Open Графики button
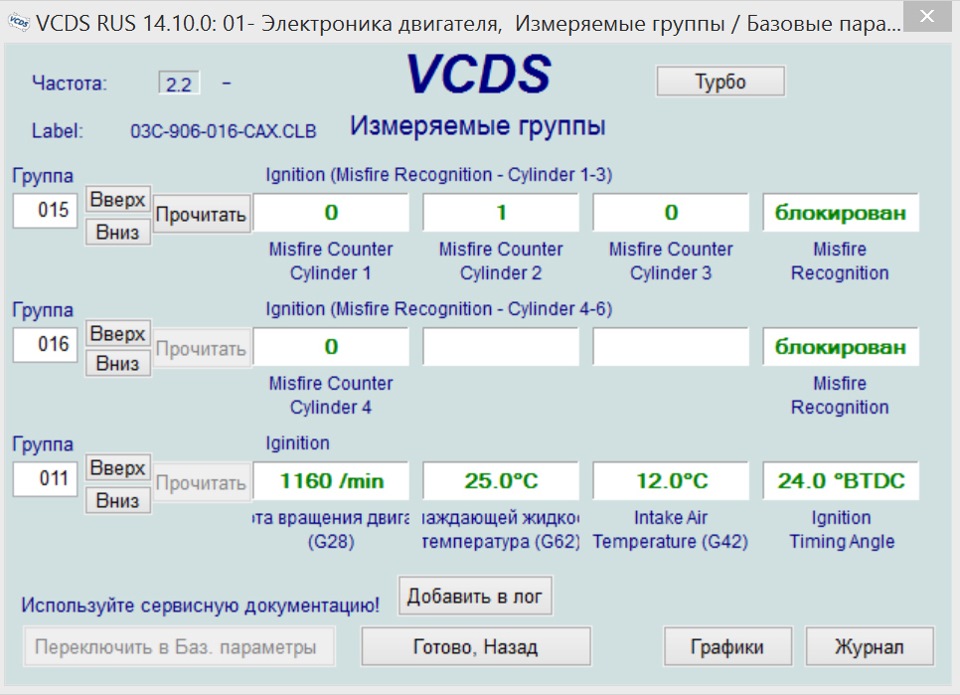 pyautogui.click(x=727, y=647)
